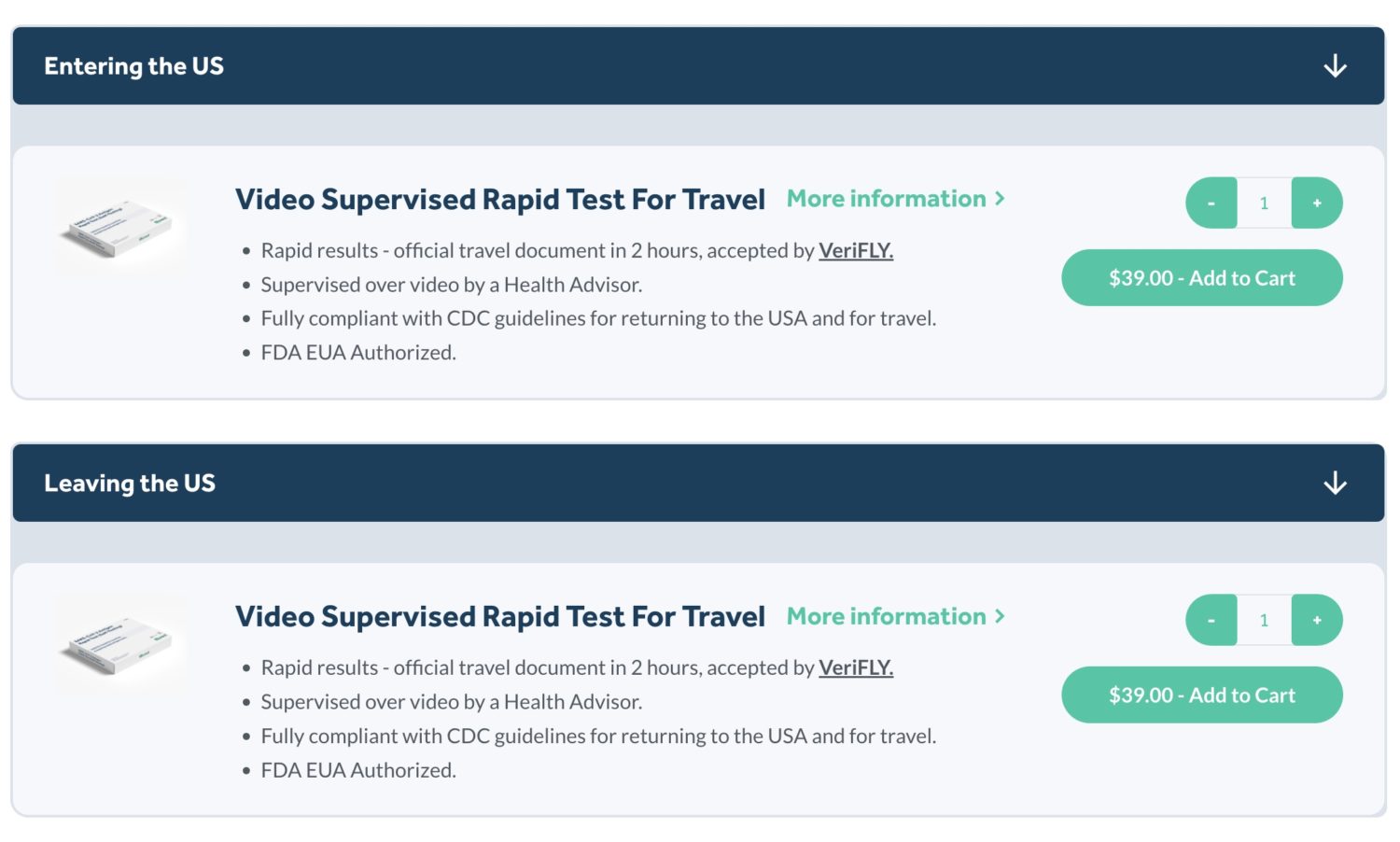Click the chevron beside first More information

[x=1000, y=199]
